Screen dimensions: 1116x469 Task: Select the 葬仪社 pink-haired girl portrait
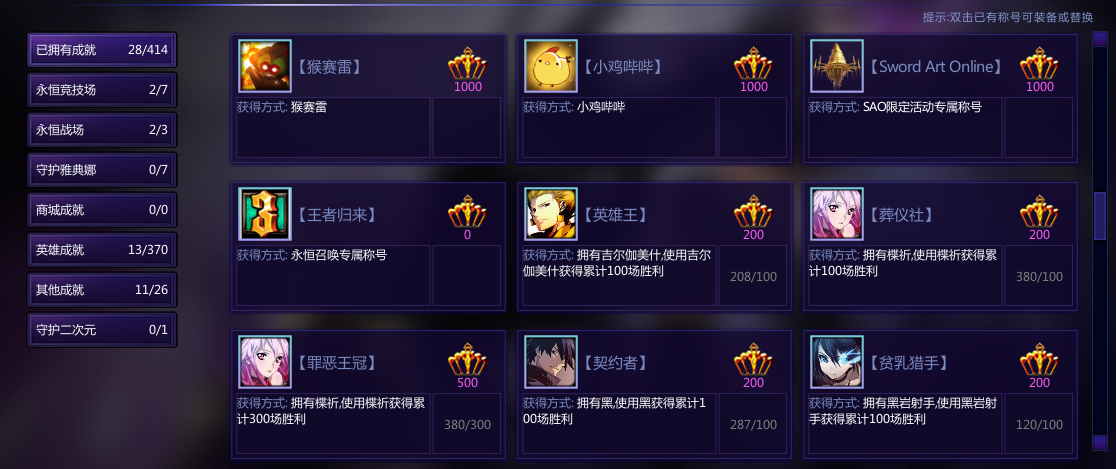[837, 214]
